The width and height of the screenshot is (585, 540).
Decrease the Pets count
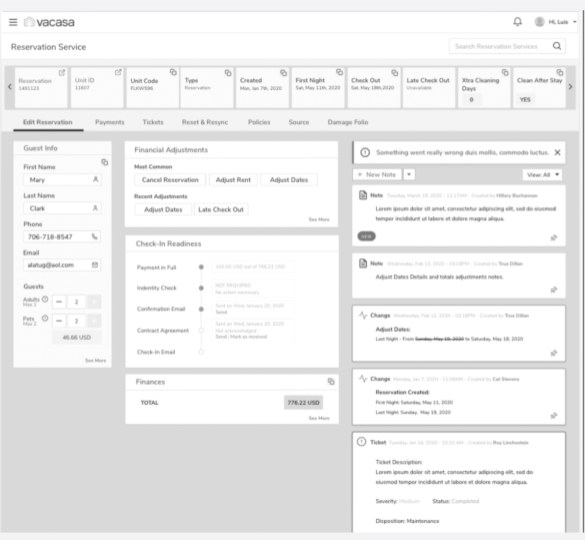pyautogui.click(x=59, y=321)
